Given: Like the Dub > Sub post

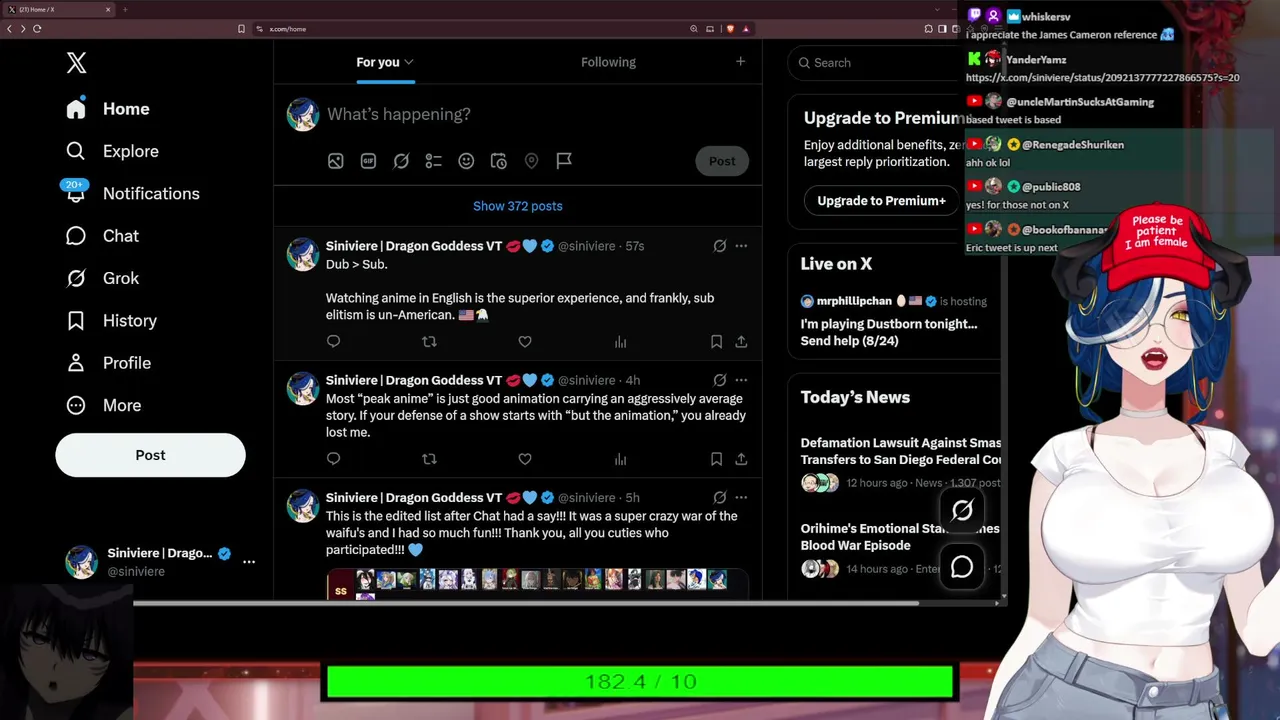Looking at the screenshot, I should (x=525, y=342).
